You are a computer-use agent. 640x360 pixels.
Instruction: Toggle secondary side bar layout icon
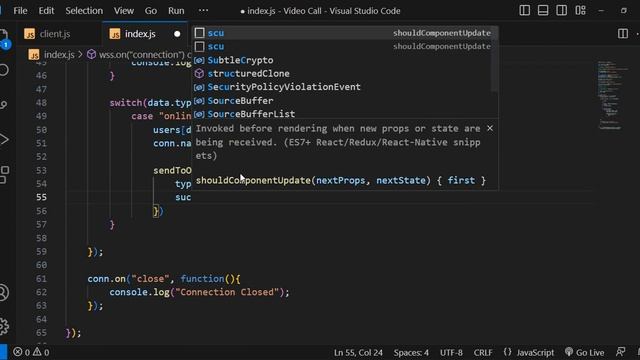pyautogui.click(x=562, y=11)
